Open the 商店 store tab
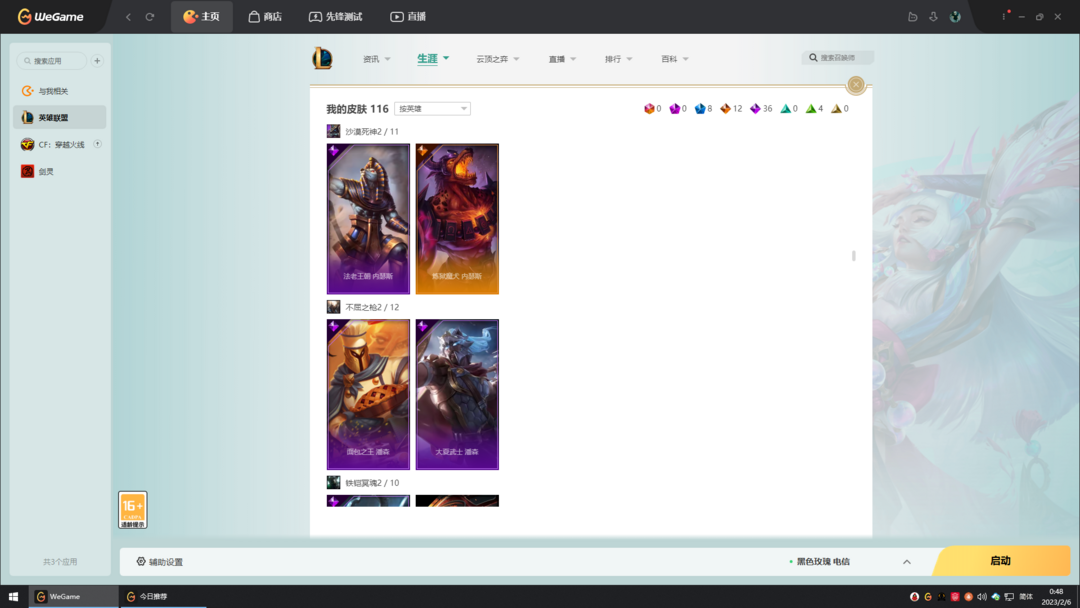This screenshot has width=1080, height=608. click(x=265, y=17)
